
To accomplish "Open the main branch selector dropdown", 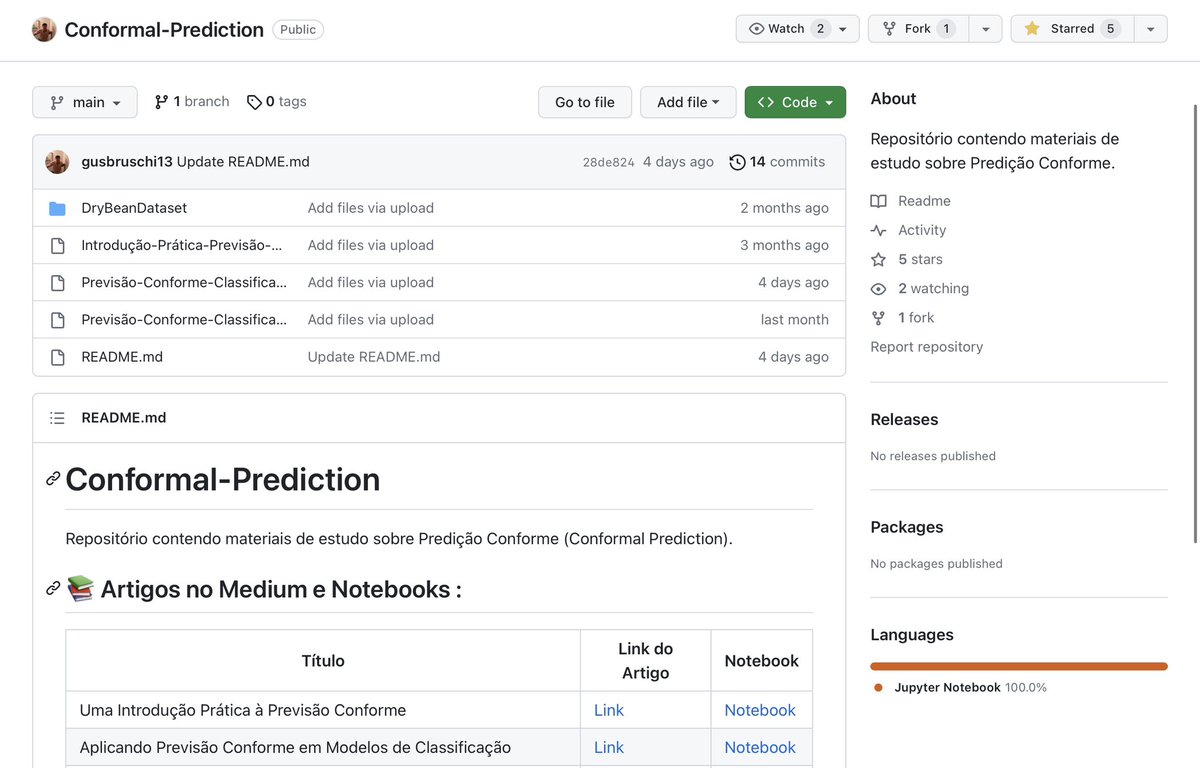I will click(86, 102).
